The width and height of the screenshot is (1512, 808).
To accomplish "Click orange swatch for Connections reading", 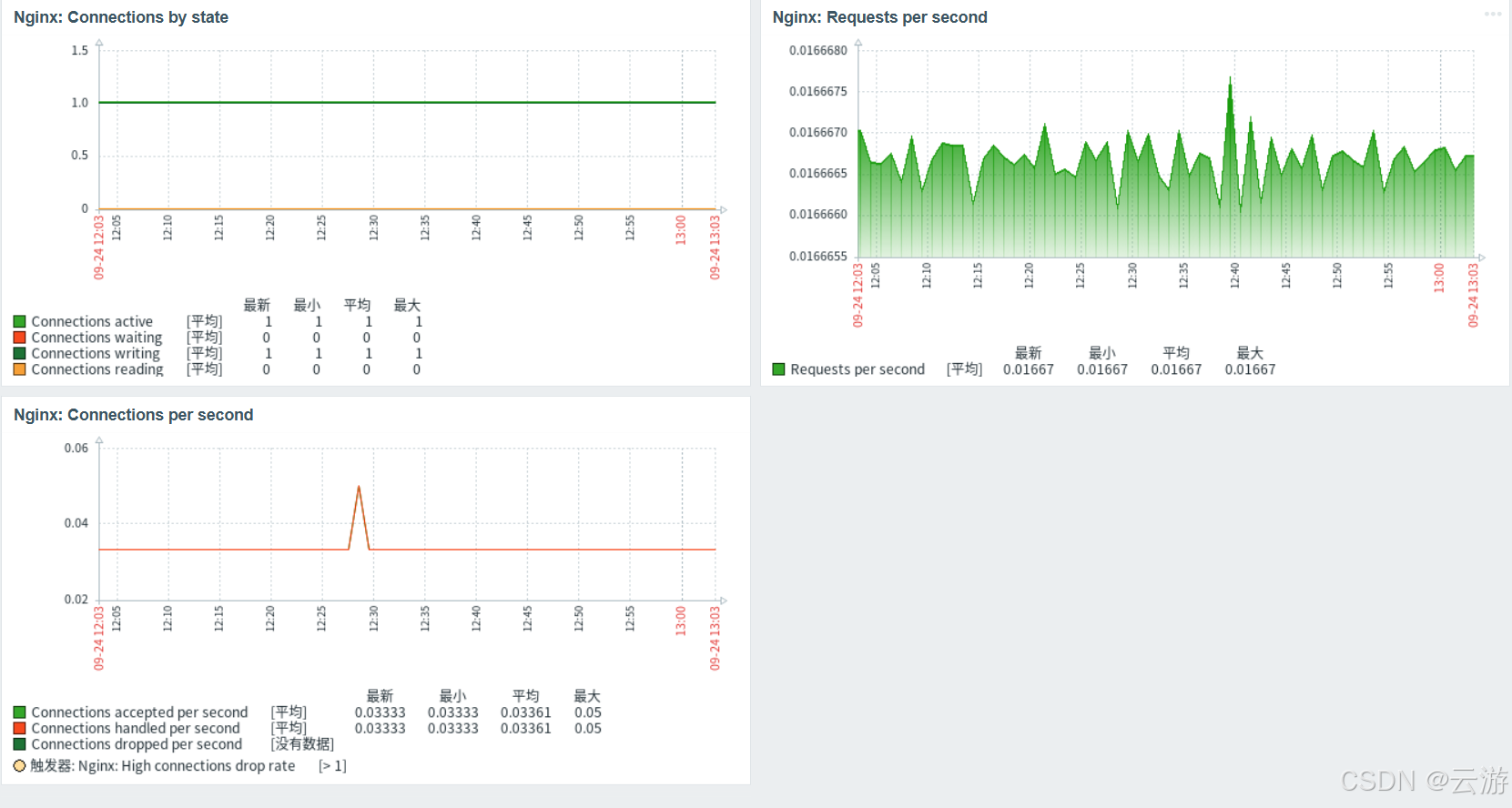I will (19, 369).
